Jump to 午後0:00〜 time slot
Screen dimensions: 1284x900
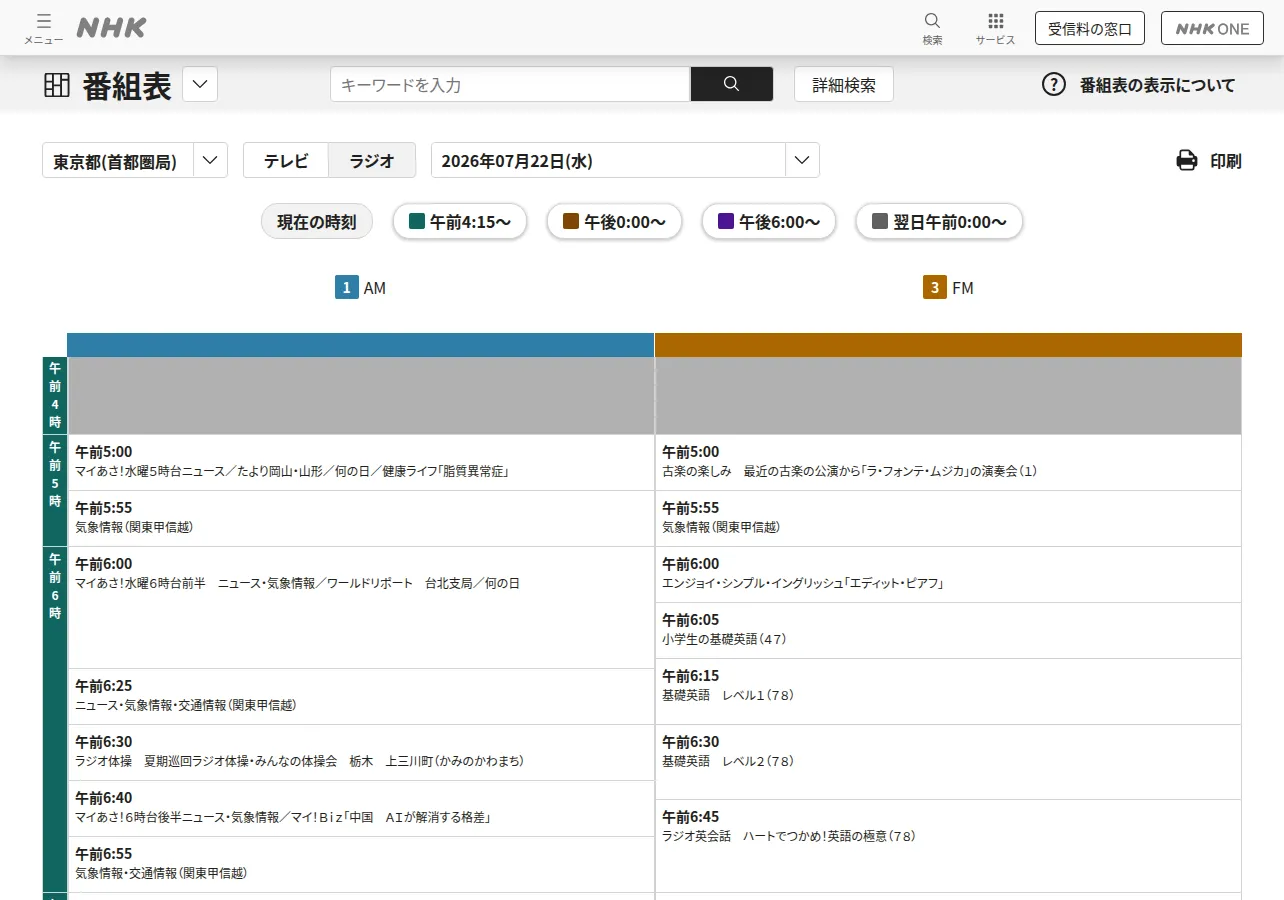(x=614, y=222)
